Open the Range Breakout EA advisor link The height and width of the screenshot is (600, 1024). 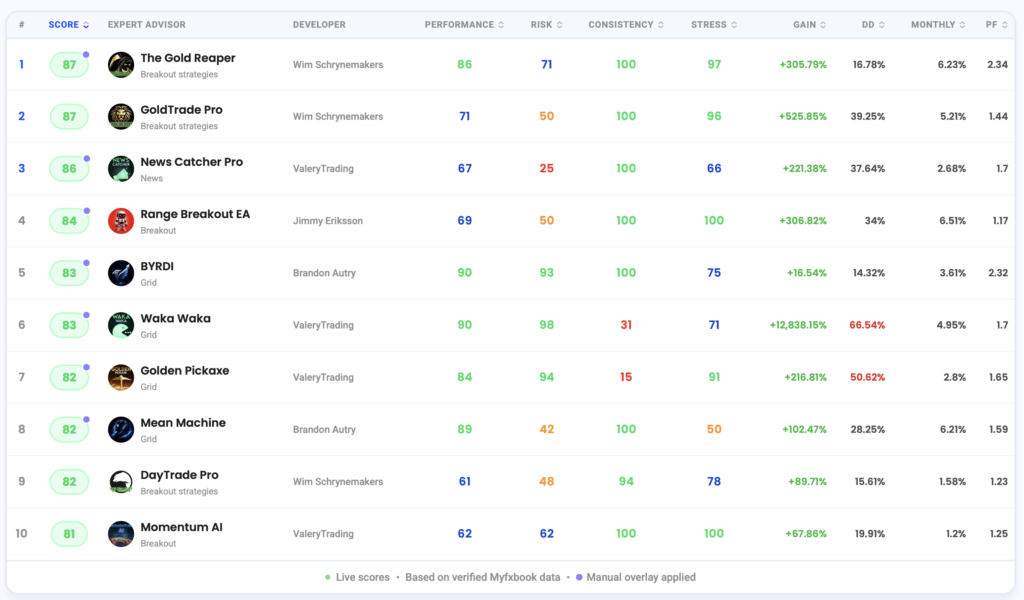pos(195,214)
